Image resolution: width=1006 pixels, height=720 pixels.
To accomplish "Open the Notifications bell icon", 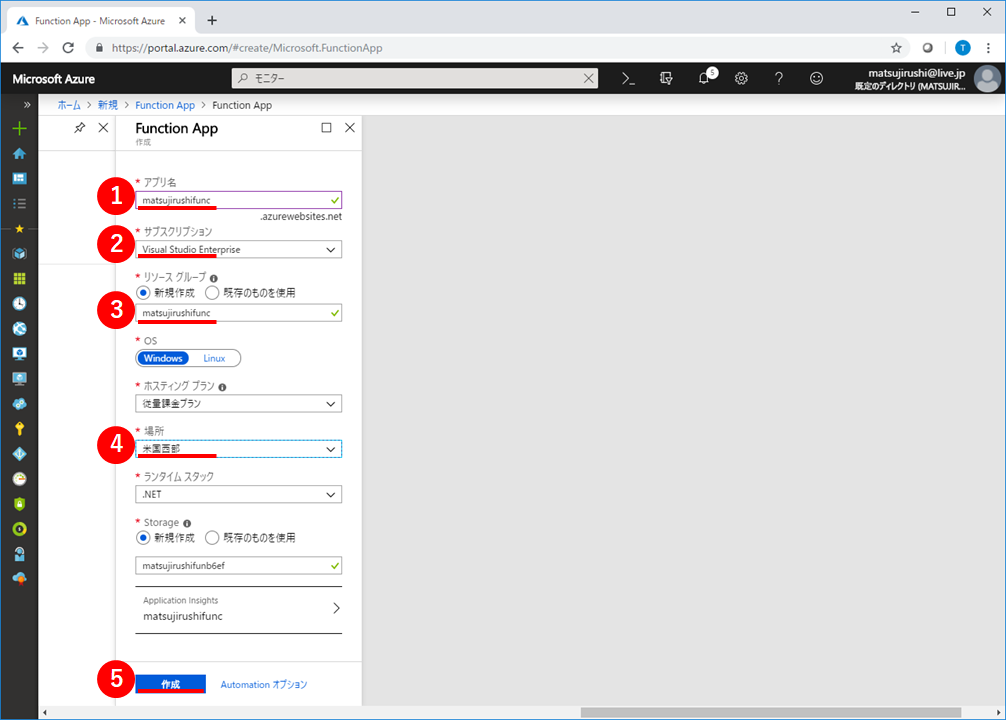I will click(x=704, y=78).
